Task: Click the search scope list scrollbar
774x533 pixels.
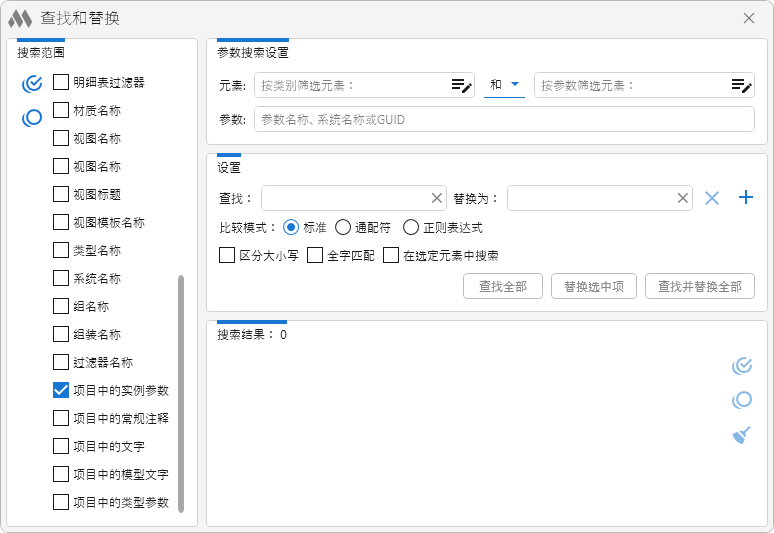Action: coord(181,394)
